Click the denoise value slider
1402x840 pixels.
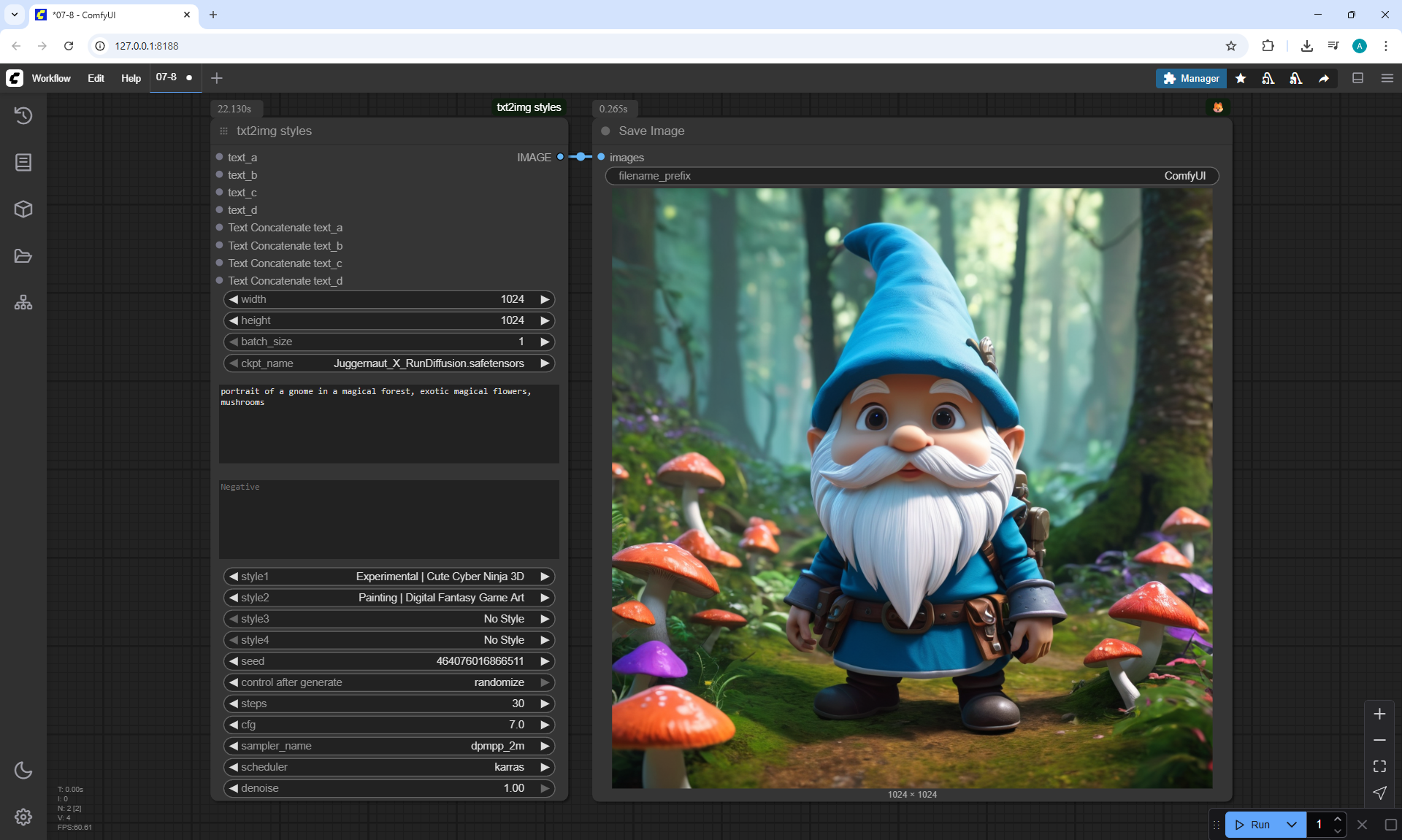(x=388, y=788)
